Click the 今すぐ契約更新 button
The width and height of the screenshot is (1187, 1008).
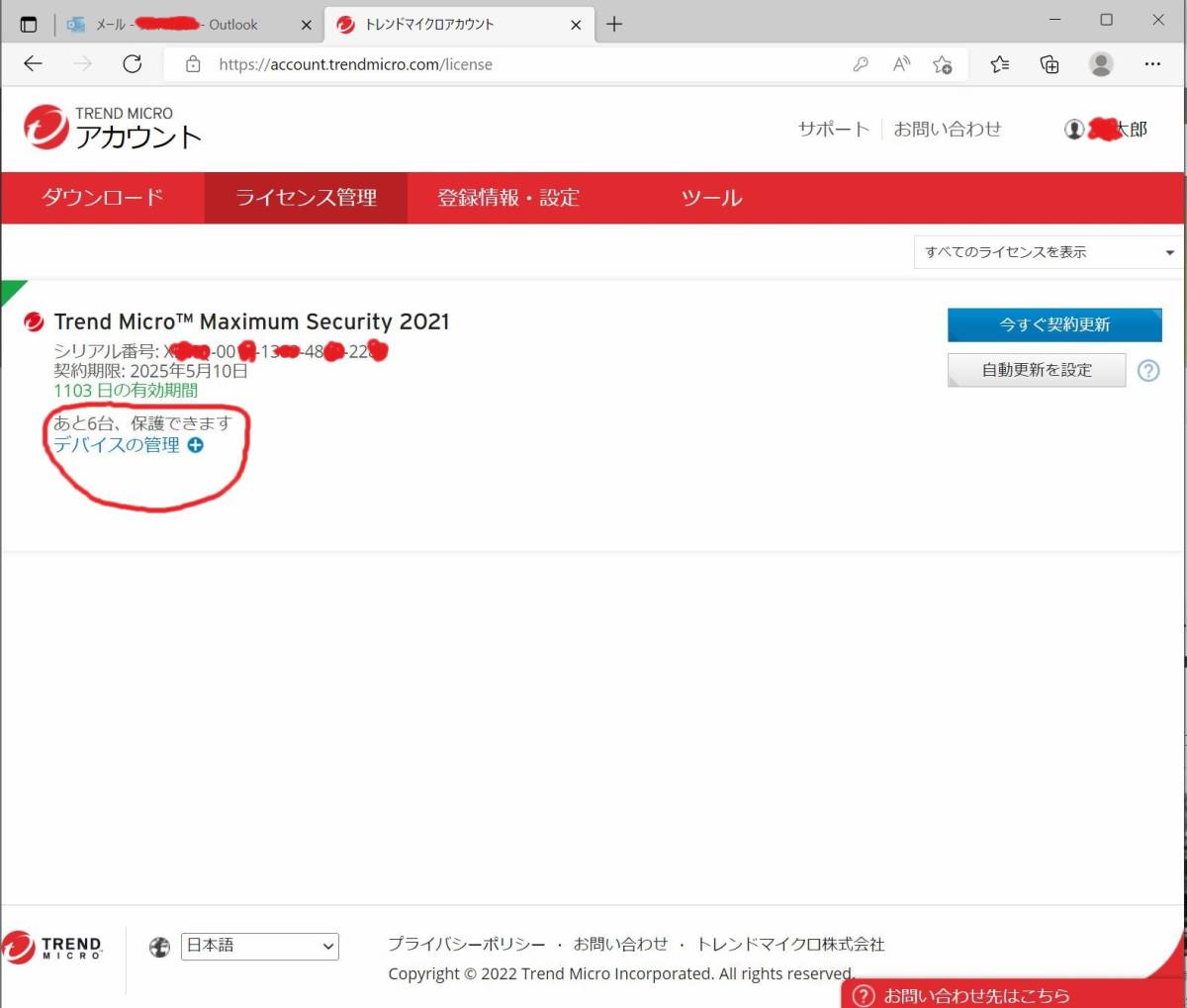(x=1054, y=324)
